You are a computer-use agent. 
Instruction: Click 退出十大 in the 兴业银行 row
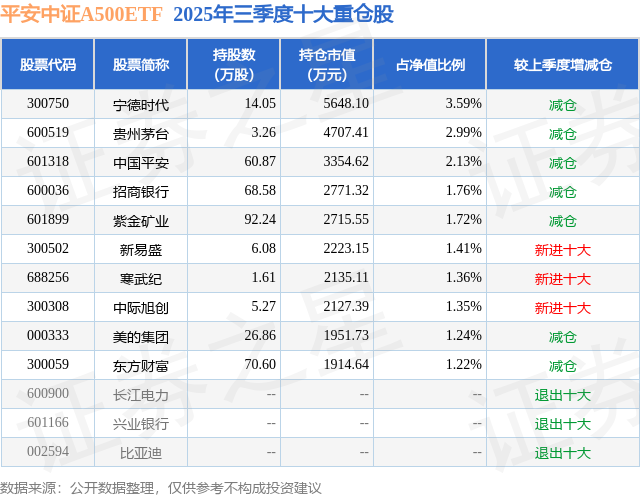click(563, 424)
